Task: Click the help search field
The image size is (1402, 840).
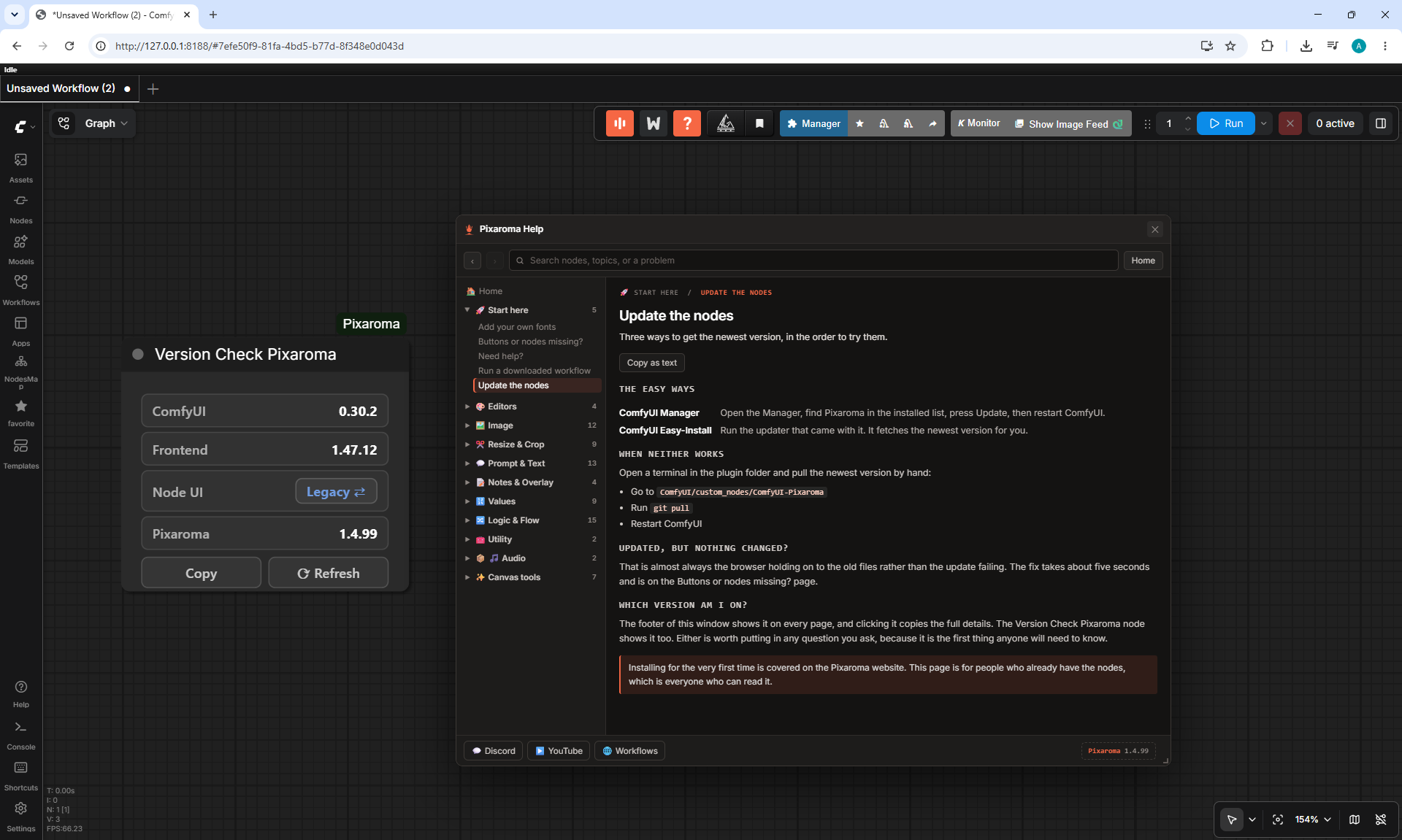Action: pos(813,261)
